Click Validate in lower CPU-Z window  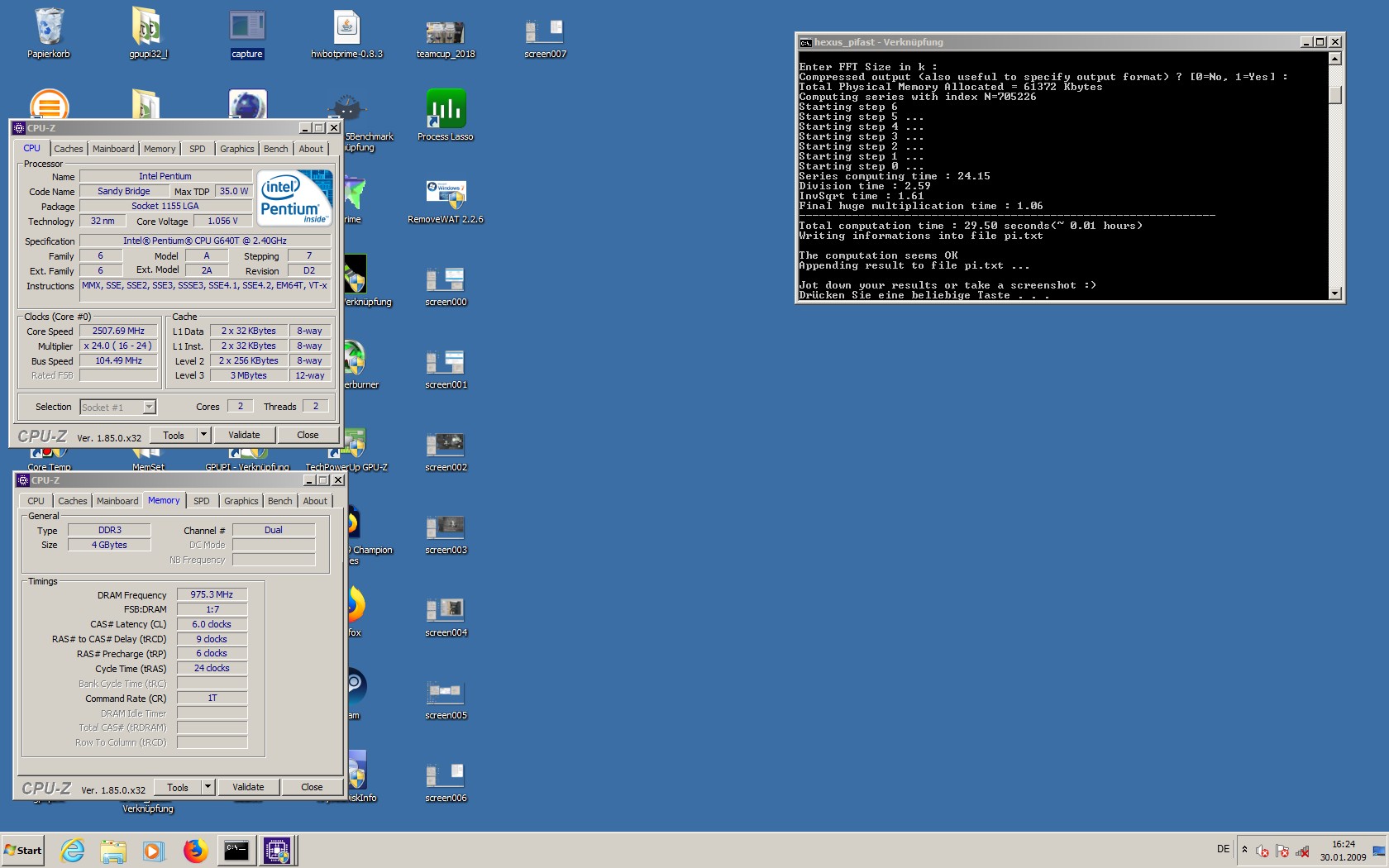(248, 787)
